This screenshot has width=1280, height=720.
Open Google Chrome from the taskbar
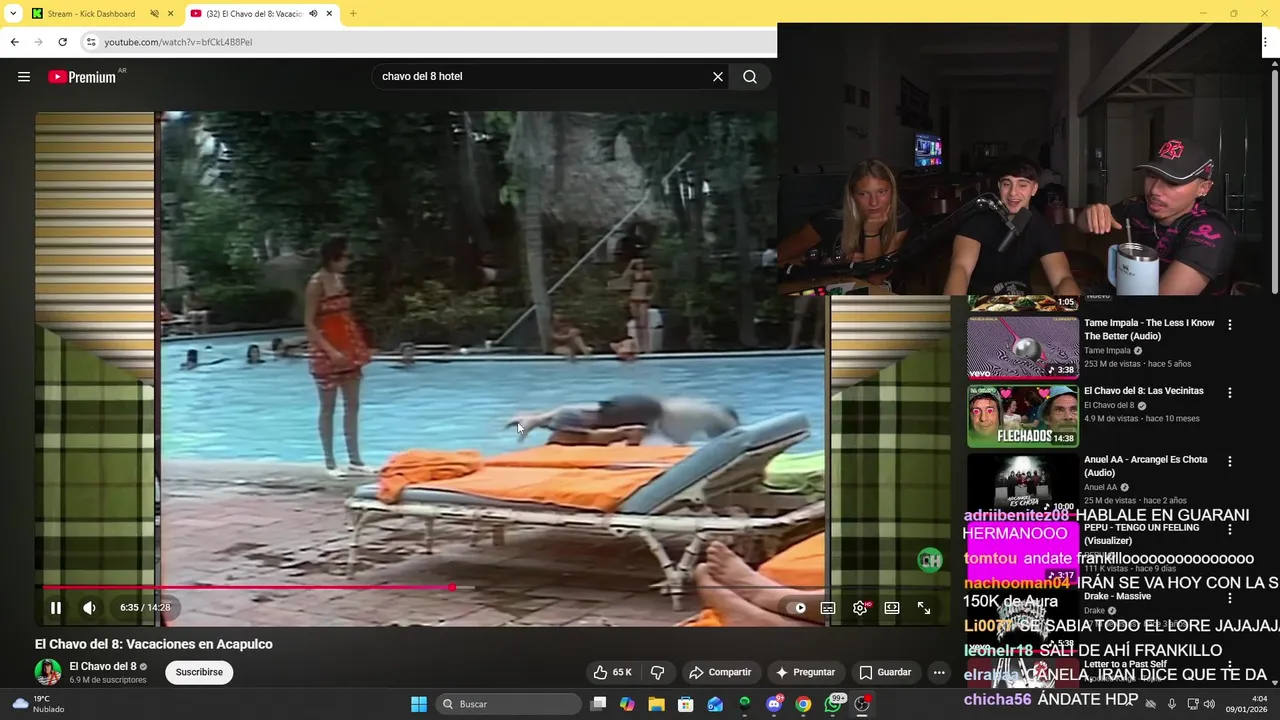point(803,704)
